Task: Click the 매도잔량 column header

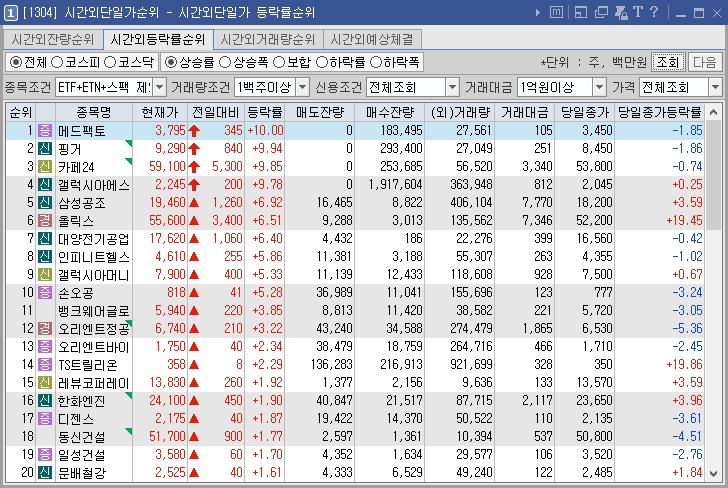Action: (x=320, y=112)
